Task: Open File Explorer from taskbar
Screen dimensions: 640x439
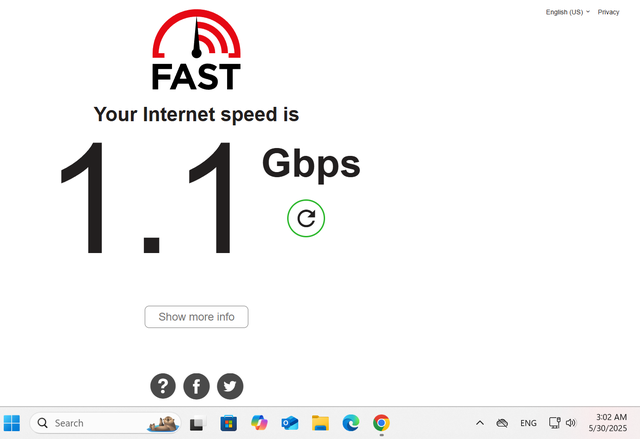Action: (x=320, y=423)
